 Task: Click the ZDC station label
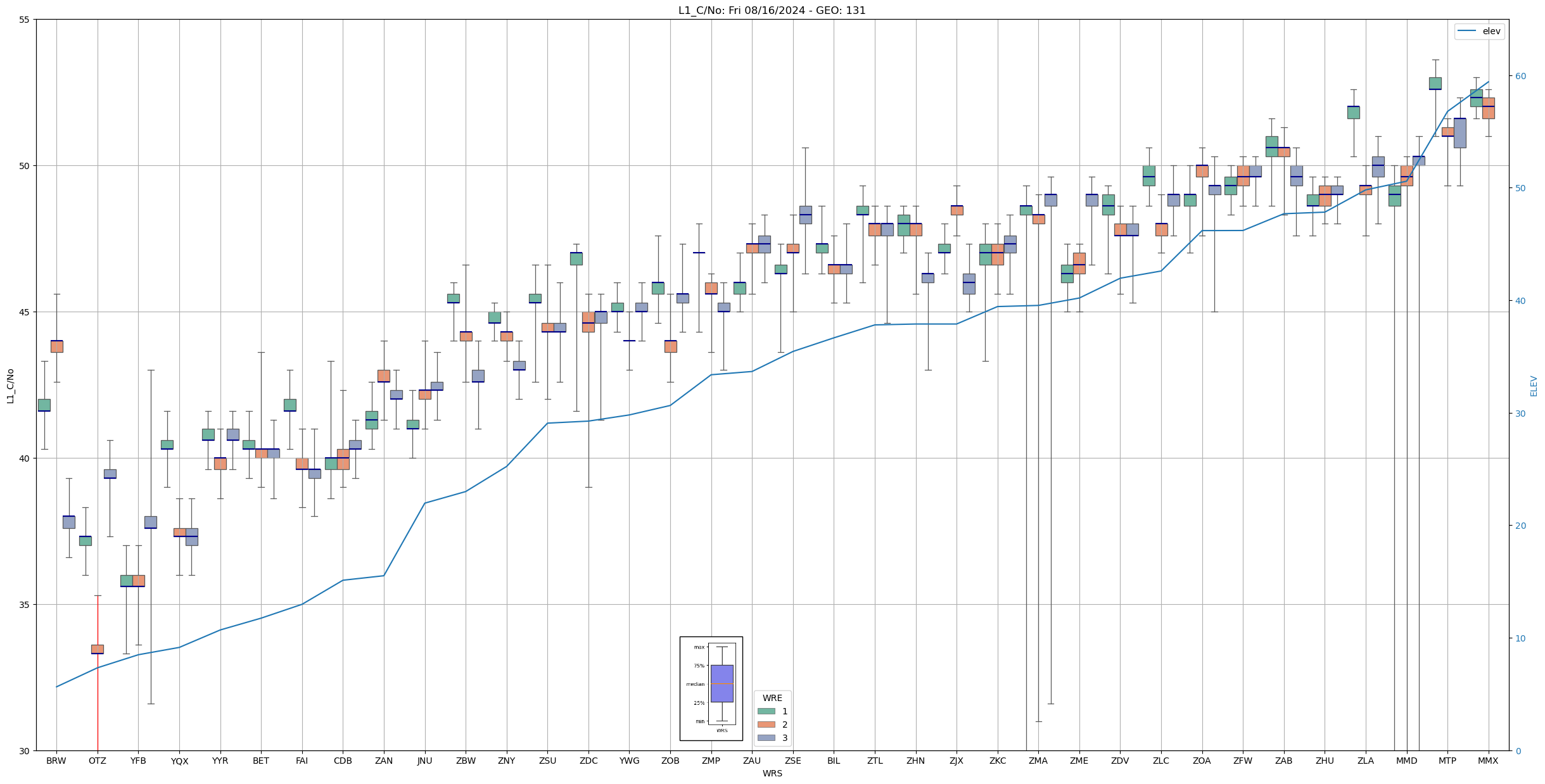click(588, 761)
